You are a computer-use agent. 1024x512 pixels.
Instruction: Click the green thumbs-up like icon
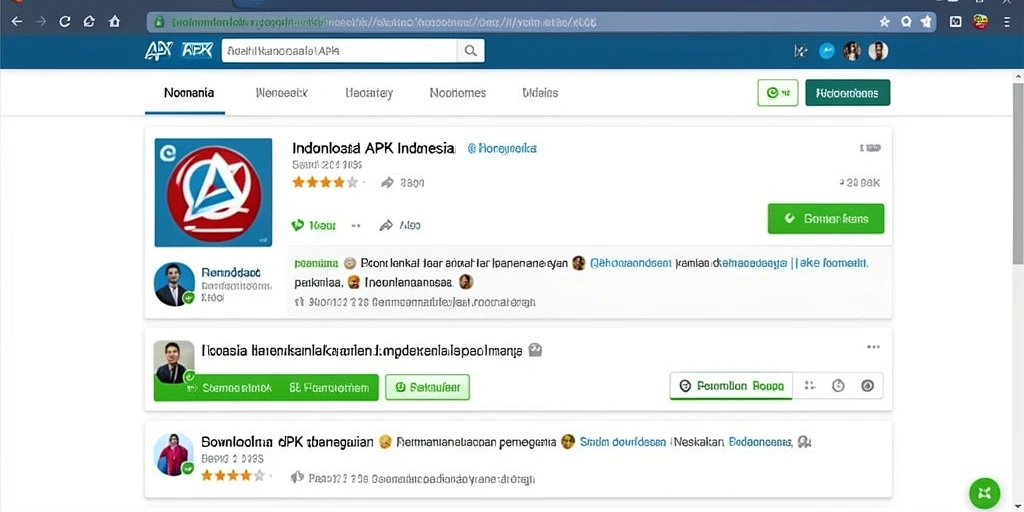coord(298,225)
